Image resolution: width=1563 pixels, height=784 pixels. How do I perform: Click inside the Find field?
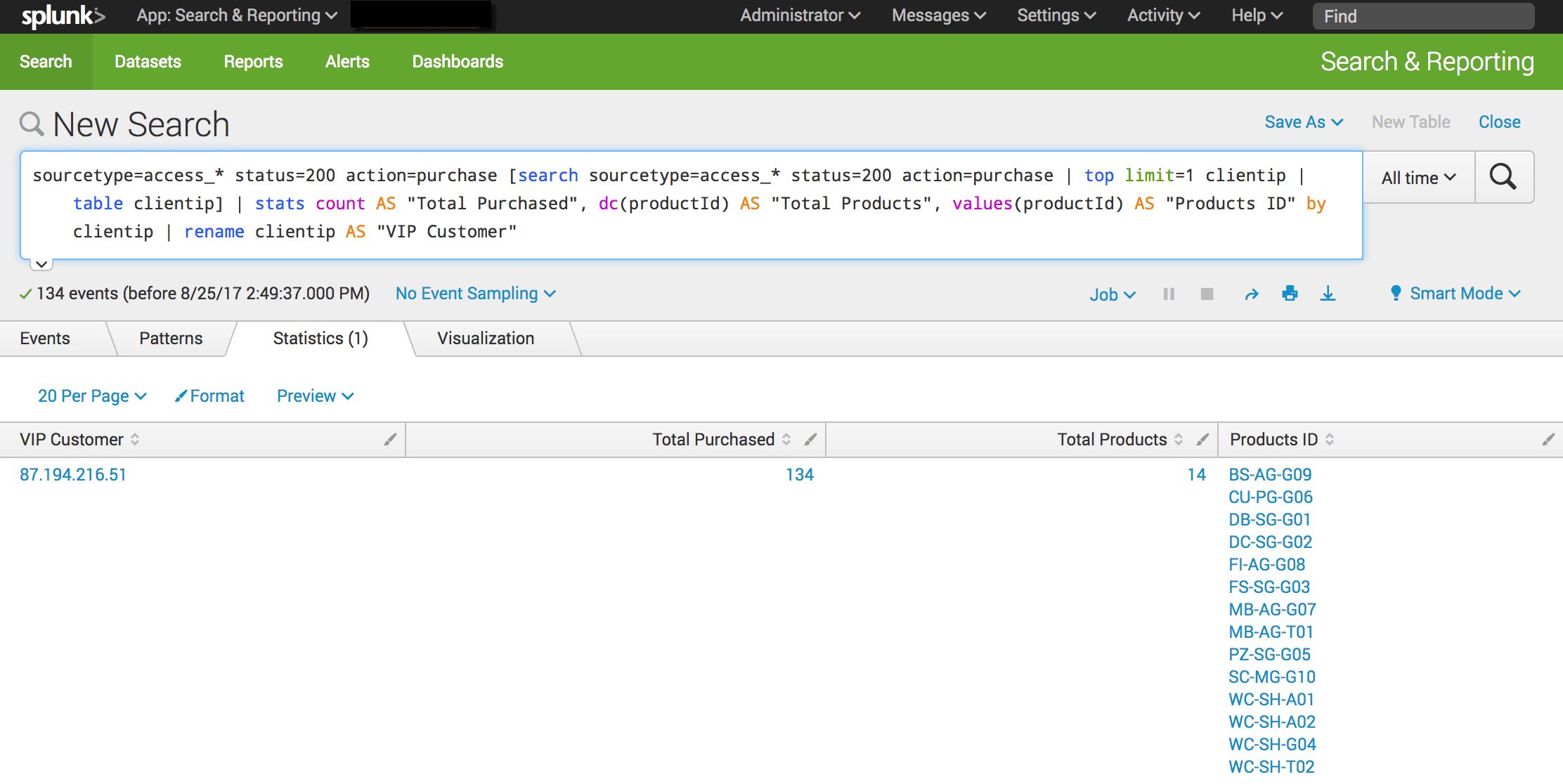(1423, 16)
